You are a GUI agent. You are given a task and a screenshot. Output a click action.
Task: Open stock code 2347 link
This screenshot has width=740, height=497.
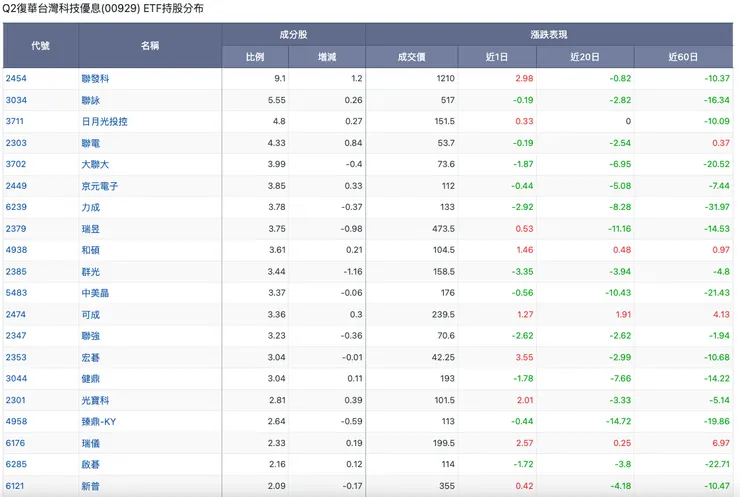pos(16,336)
